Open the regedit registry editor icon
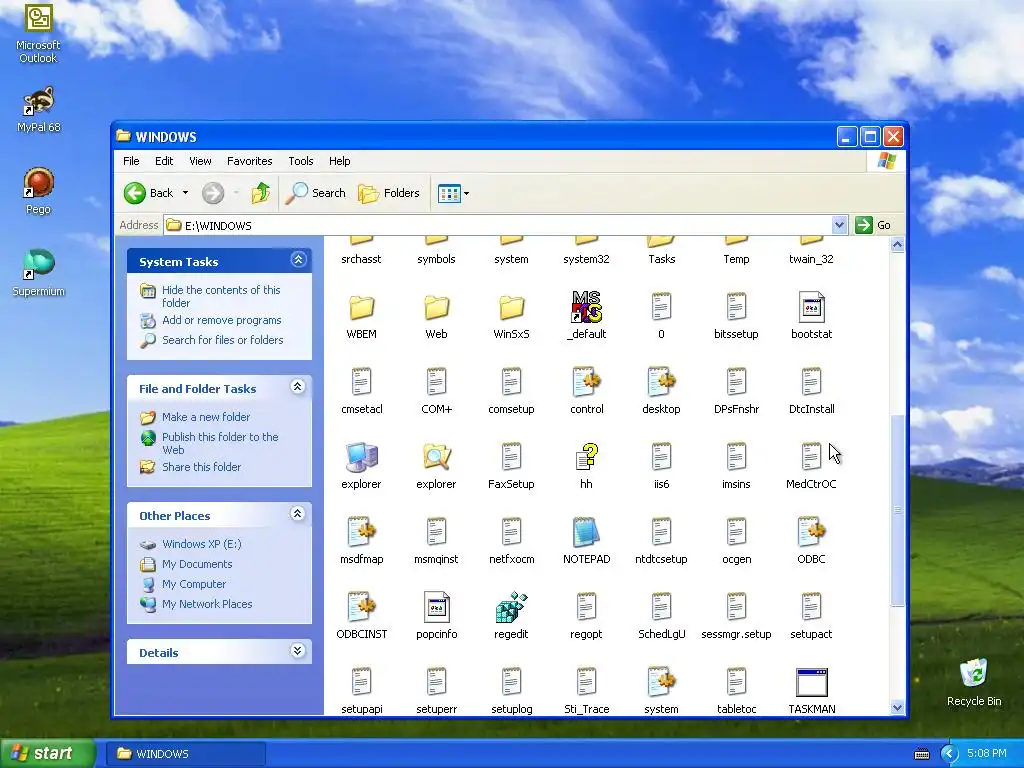This screenshot has height=768, width=1024. coord(511,607)
